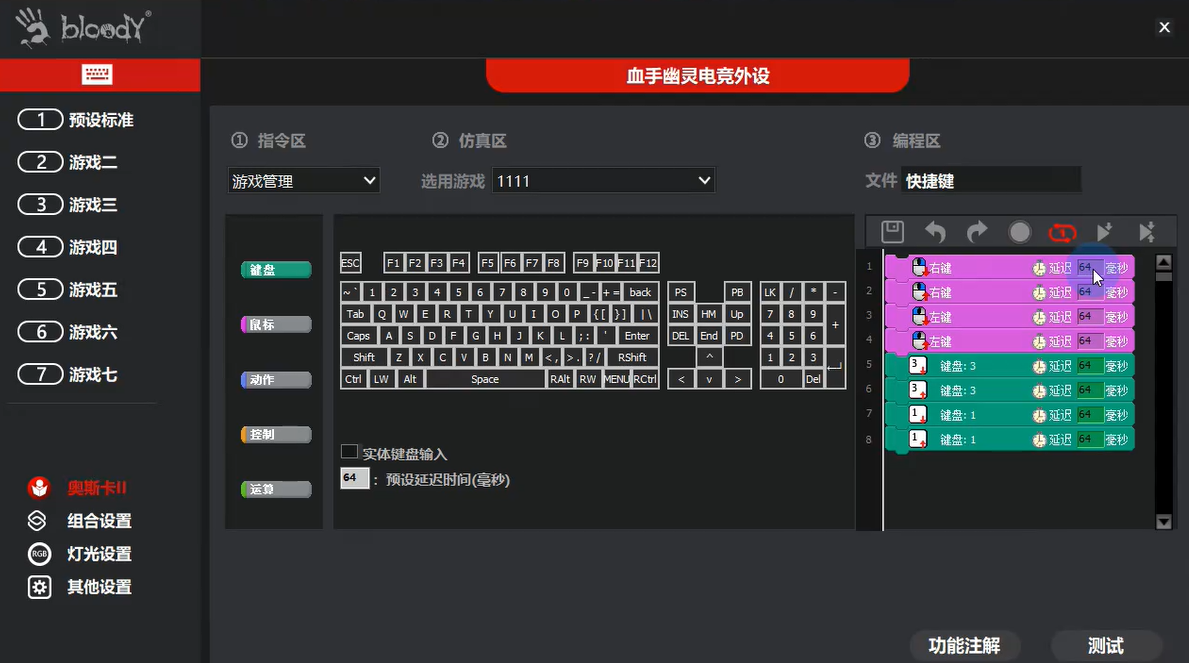Click clock delay icon in row 2
Image resolution: width=1189 pixels, height=663 pixels.
tap(1039, 293)
